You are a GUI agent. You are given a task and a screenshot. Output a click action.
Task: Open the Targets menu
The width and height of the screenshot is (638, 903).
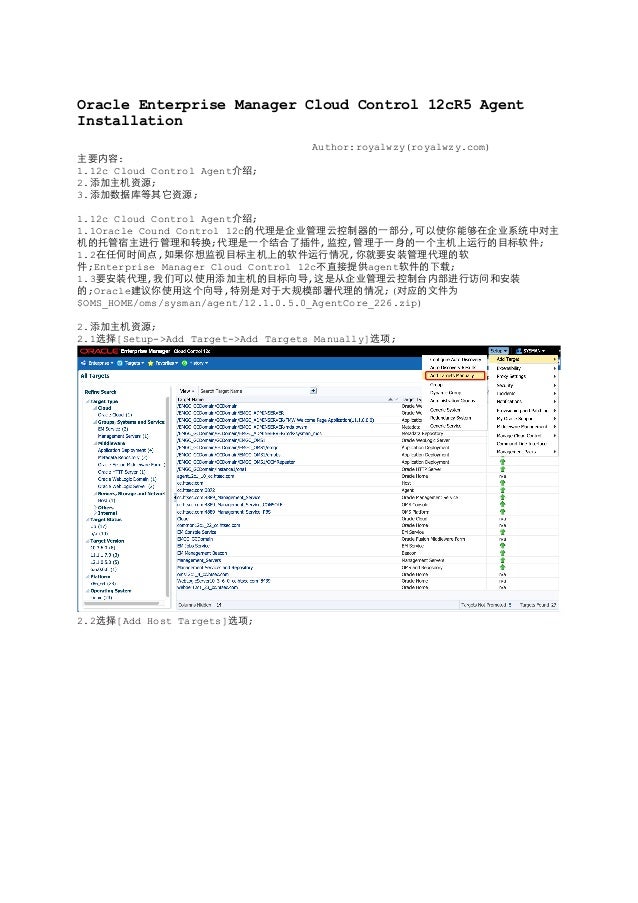tap(134, 363)
